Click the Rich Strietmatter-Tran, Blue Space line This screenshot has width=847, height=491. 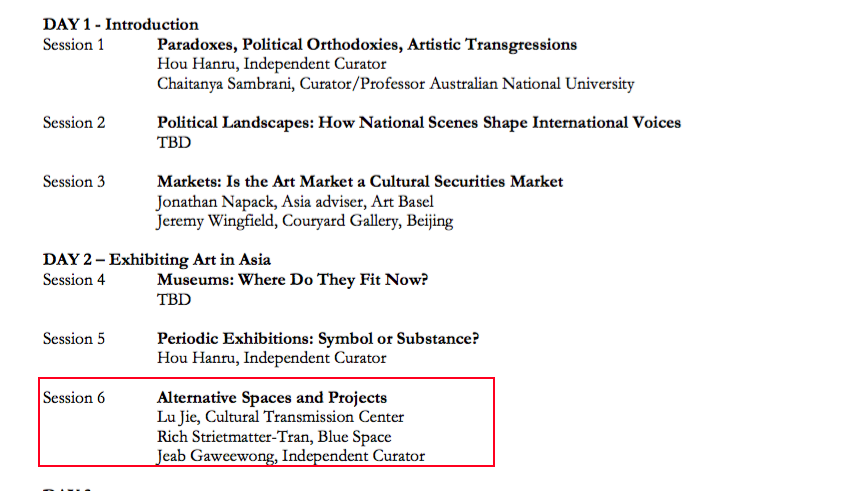tap(274, 437)
